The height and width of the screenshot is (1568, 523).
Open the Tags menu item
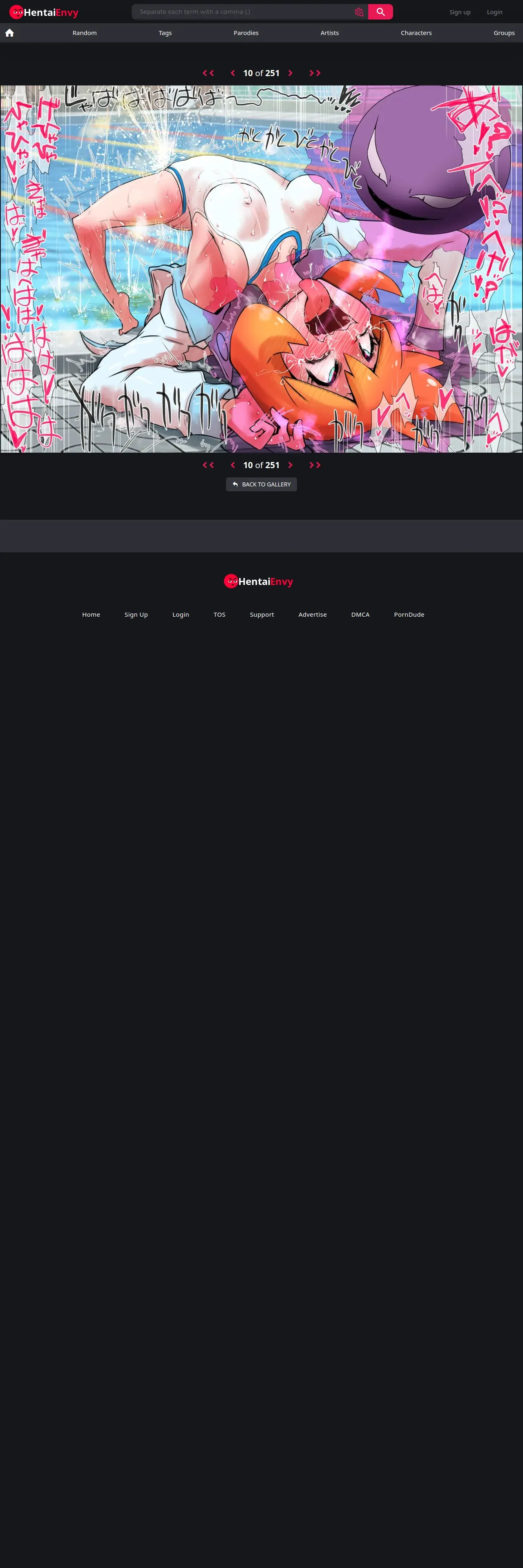(x=165, y=33)
